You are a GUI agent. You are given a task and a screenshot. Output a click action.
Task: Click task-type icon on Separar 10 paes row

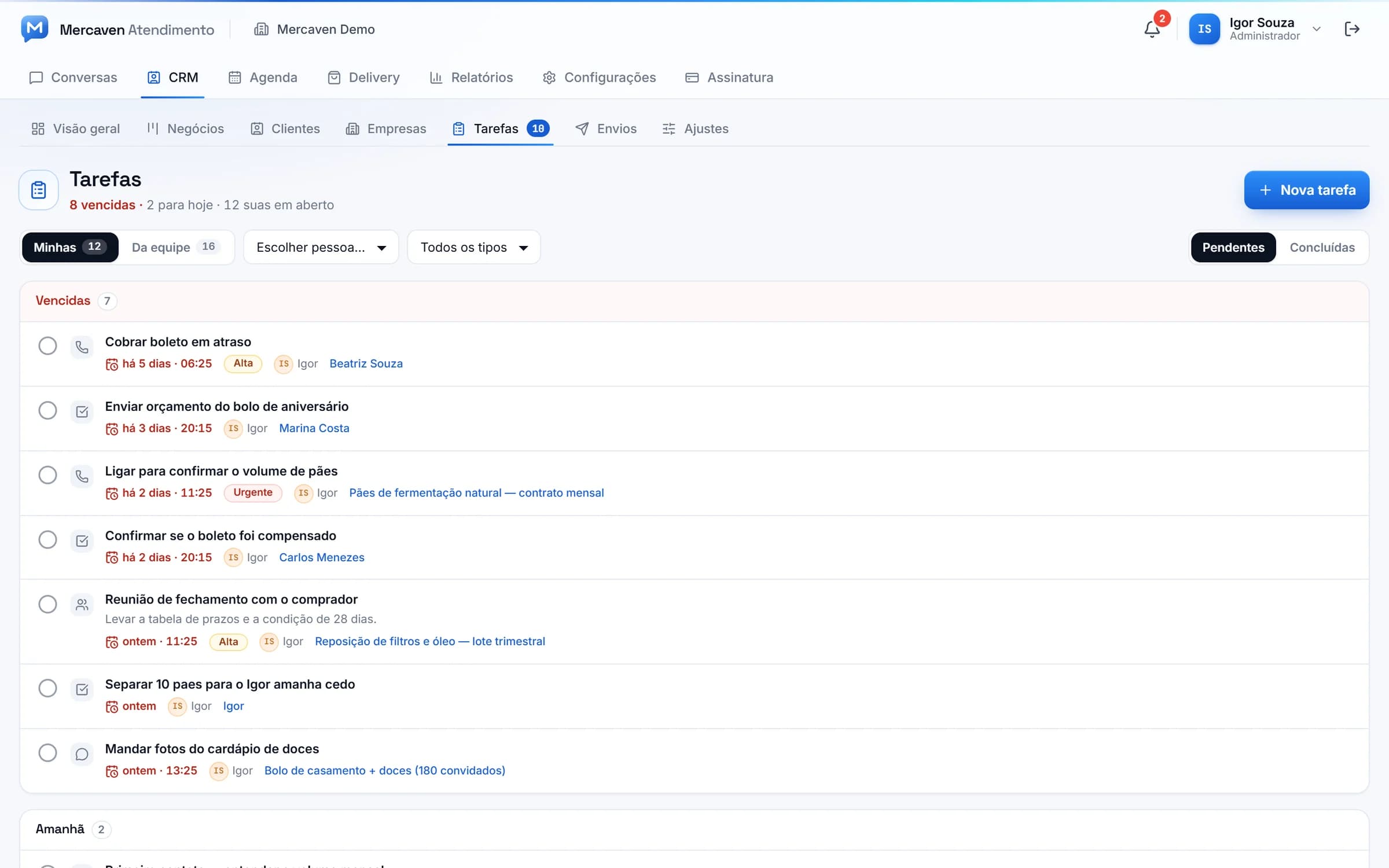pyautogui.click(x=82, y=689)
